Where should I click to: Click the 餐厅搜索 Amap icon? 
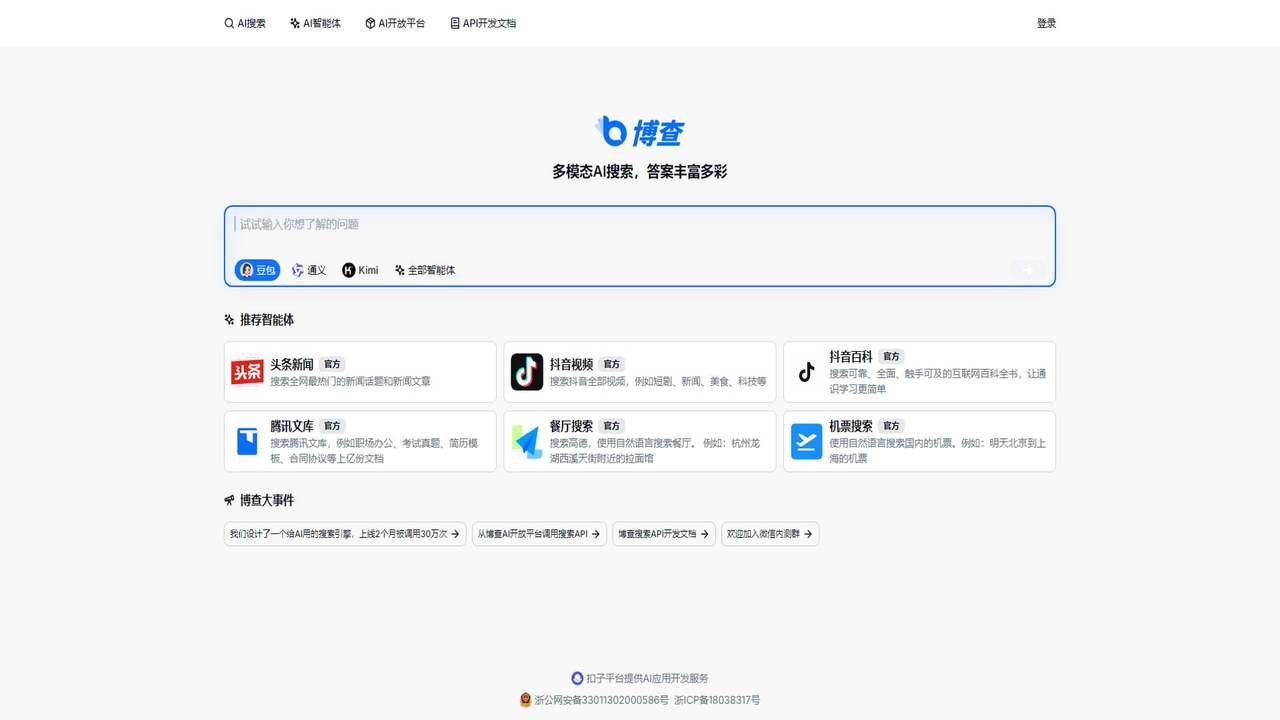[527, 441]
